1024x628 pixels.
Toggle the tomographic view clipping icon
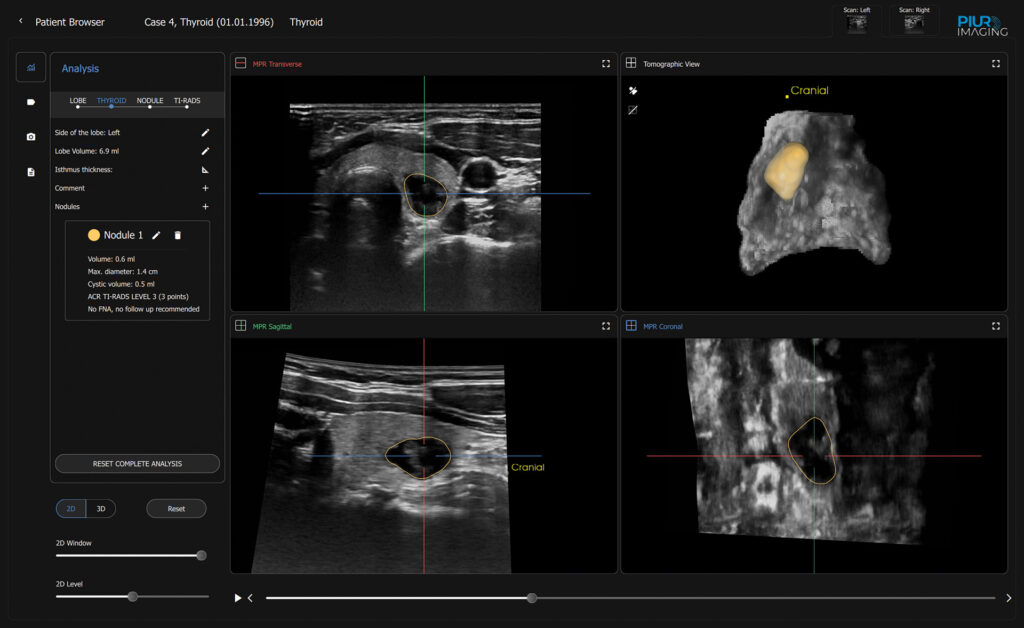point(632,110)
